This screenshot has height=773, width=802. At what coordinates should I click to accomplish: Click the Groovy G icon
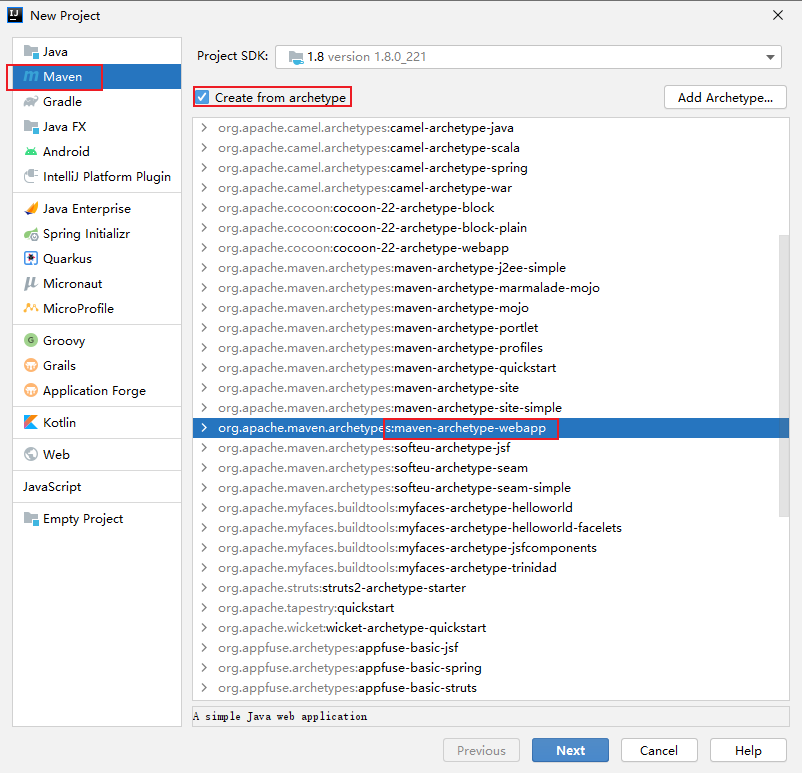(x=31, y=340)
